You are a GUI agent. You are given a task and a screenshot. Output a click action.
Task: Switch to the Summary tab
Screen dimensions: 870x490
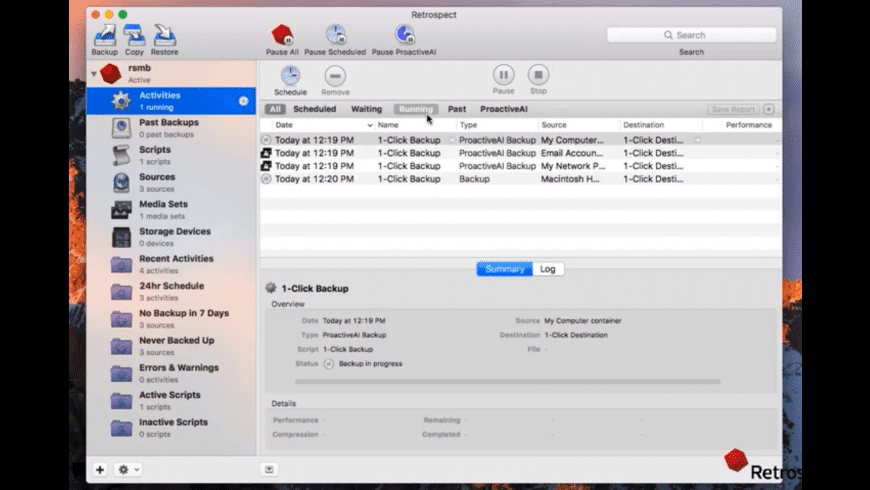(504, 269)
